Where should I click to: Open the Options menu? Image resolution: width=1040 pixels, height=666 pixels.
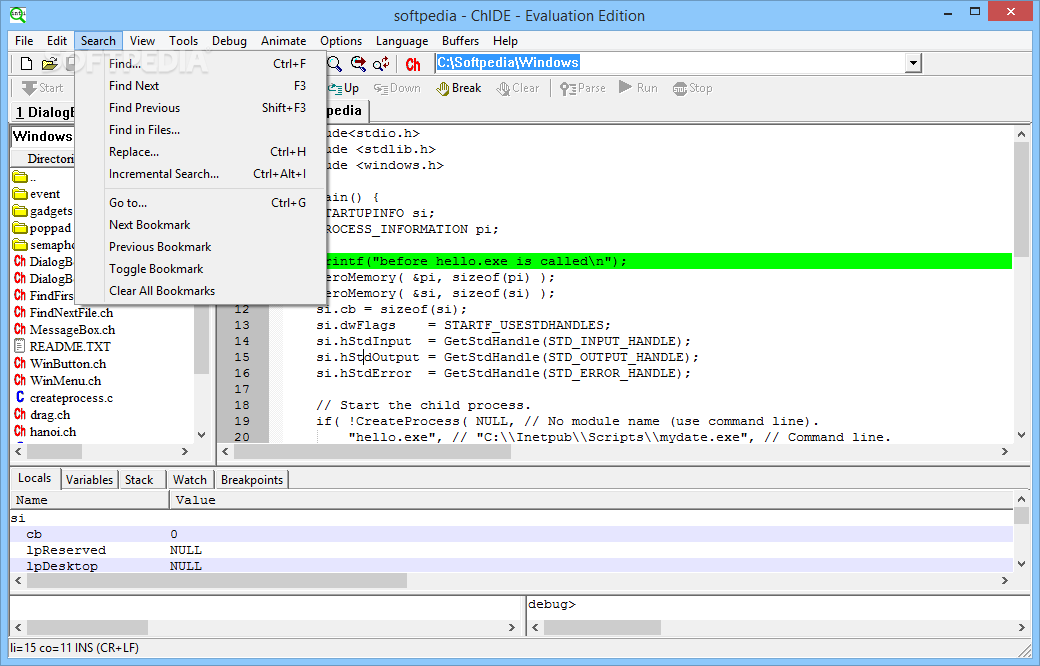click(341, 40)
